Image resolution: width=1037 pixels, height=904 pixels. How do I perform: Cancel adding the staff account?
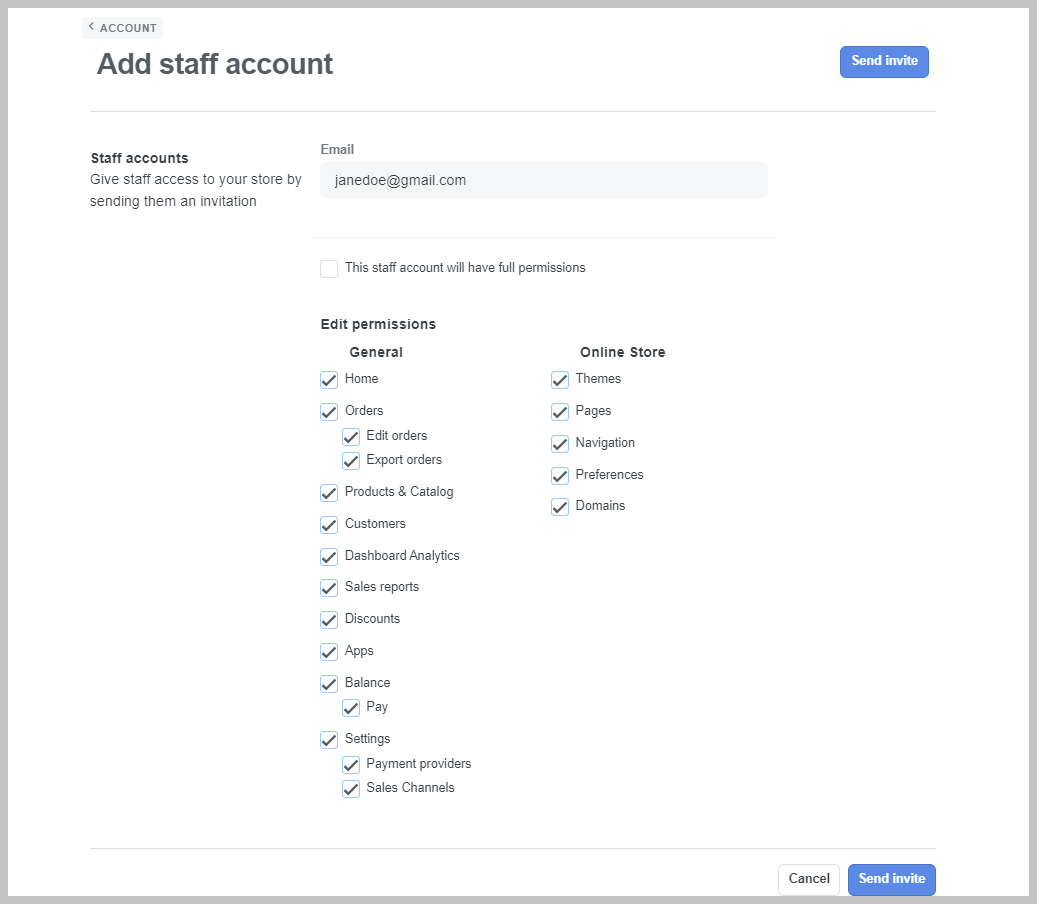pyautogui.click(x=809, y=879)
